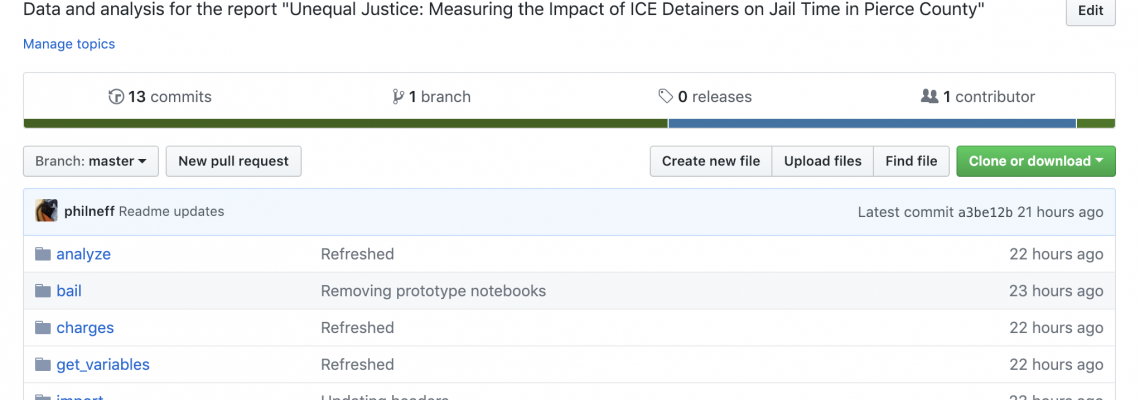The image size is (1140, 400).
Task: Click the blue language bar segment
Action: coord(872,124)
